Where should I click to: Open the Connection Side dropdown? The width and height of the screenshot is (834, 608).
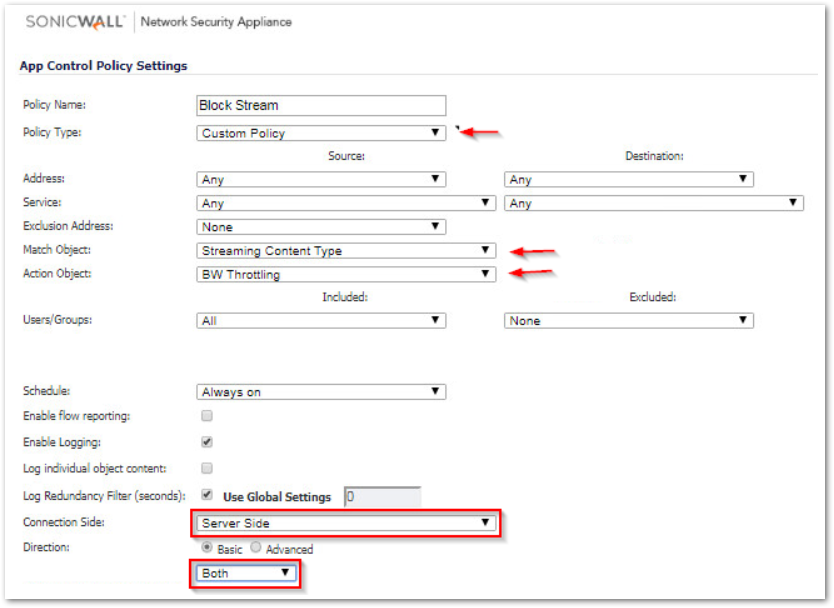pos(346,523)
